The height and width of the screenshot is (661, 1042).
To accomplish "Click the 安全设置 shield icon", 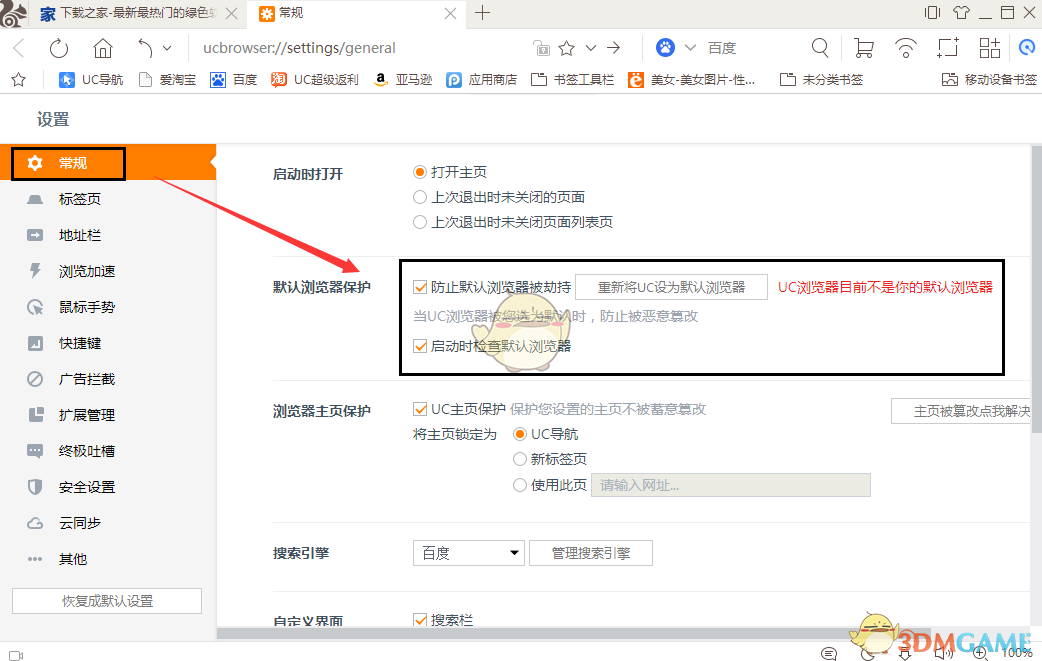I will [34, 487].
